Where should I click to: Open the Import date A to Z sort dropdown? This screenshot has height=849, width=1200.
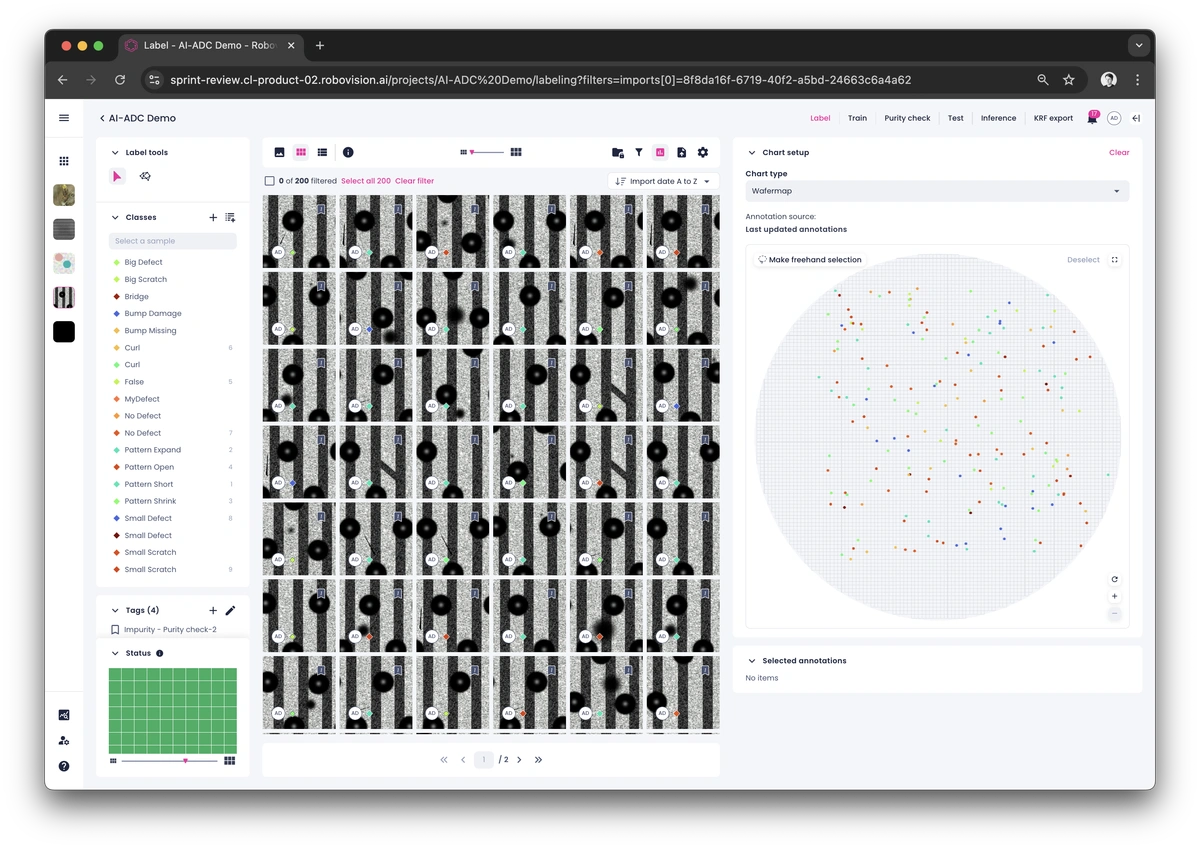[x=663, y=181]
